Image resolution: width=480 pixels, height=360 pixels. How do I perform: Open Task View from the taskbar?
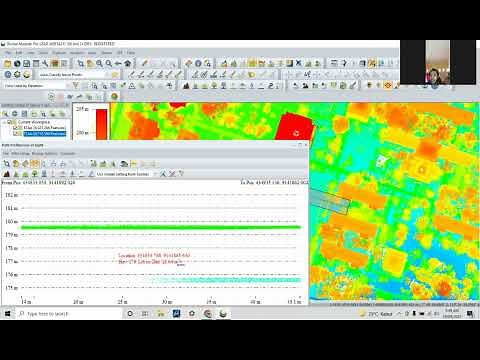[x=145, y=314]
